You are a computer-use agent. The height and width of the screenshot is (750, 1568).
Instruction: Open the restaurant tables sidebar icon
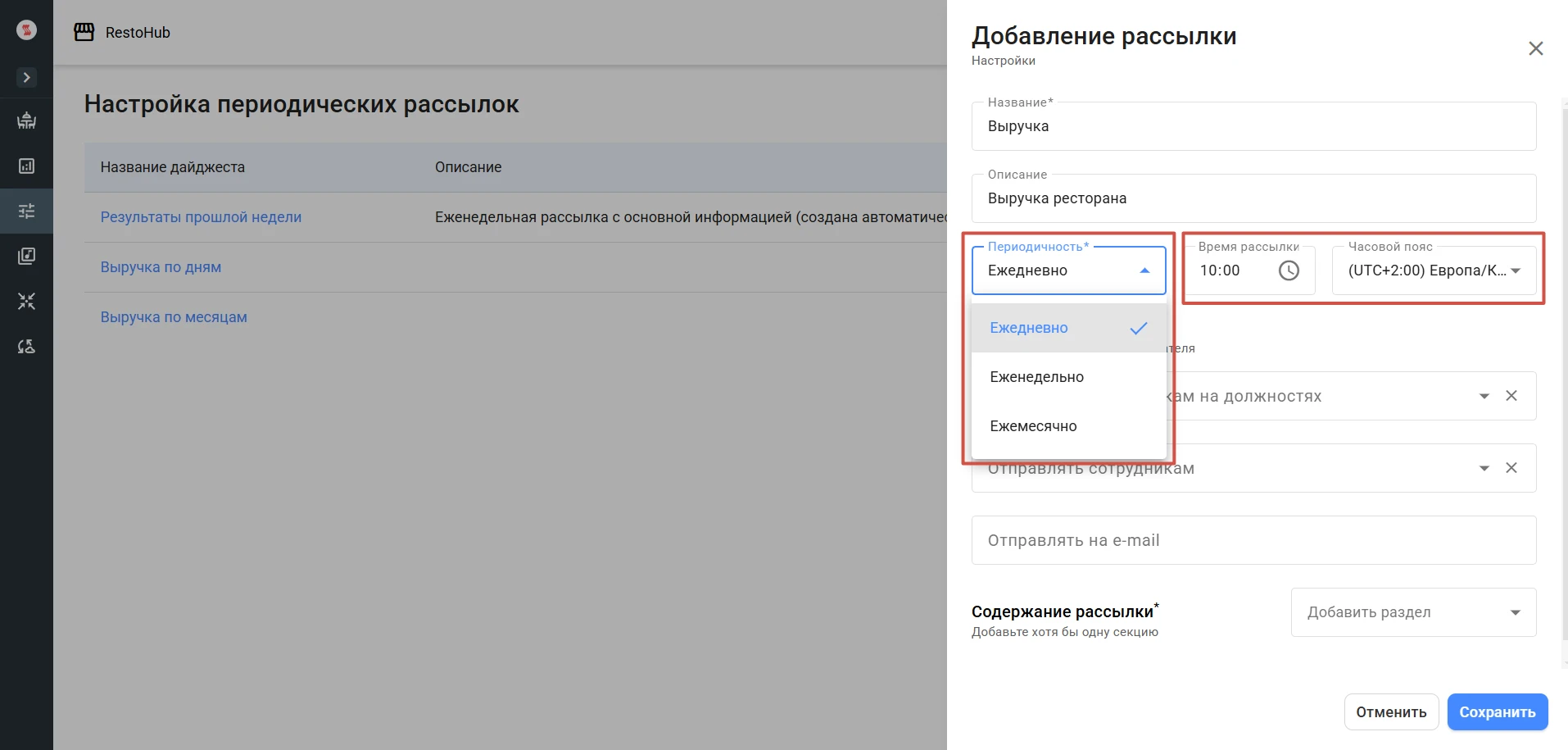point(26,120)
